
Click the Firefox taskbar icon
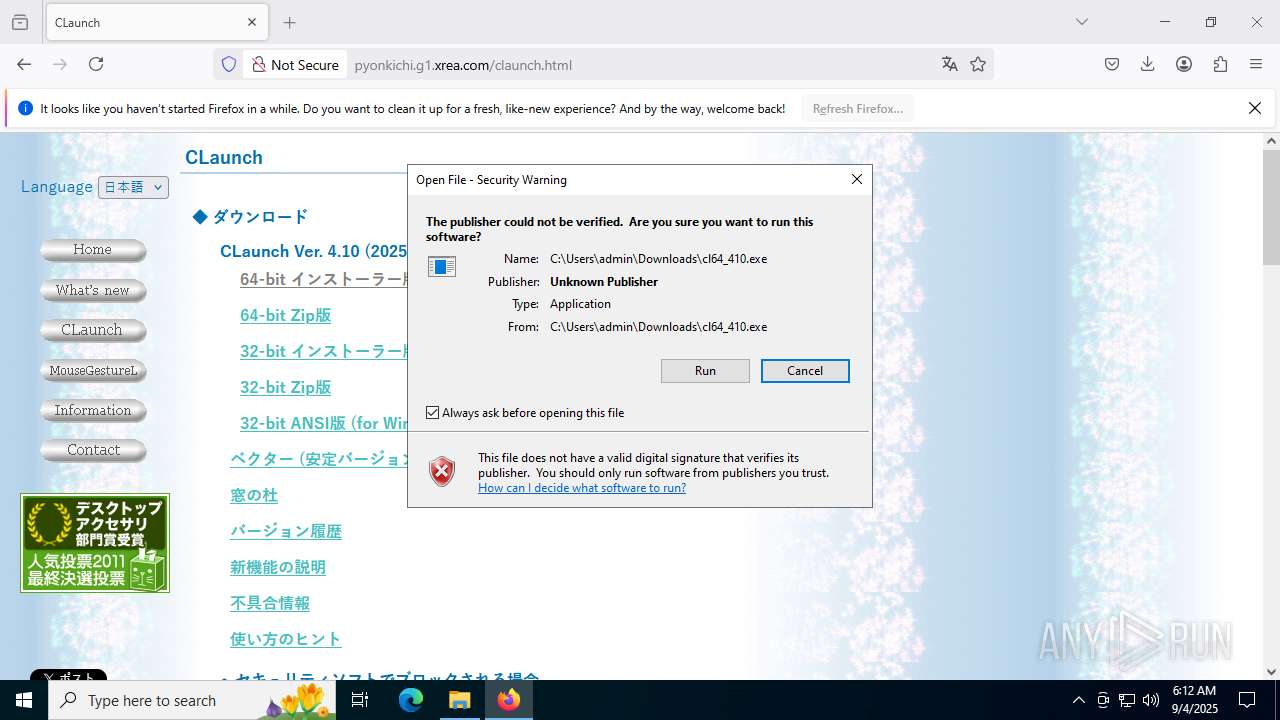pos(508,700)
